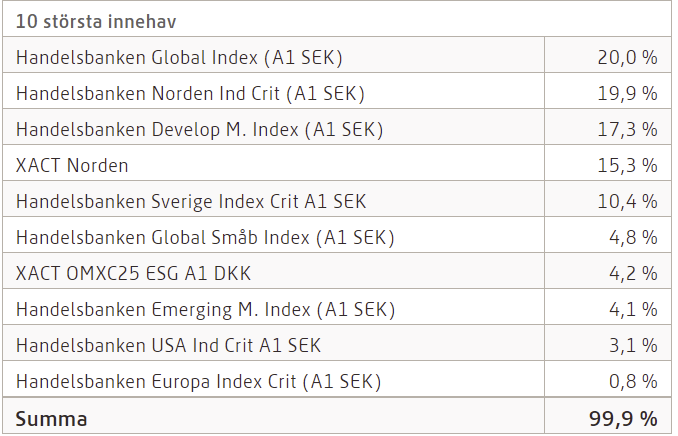Click the 99,9 % total sum value
678x436 pixels.
tap(624, 418)
